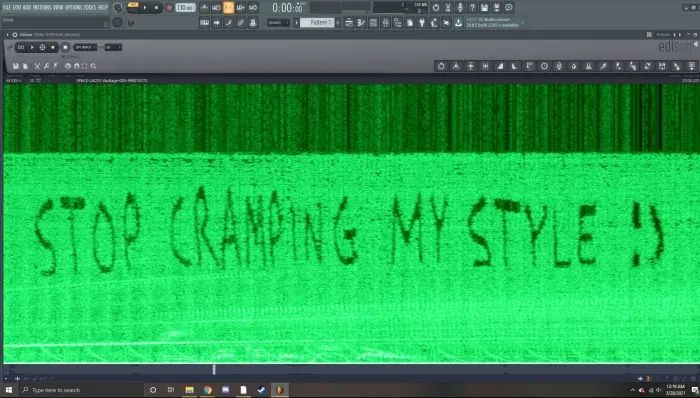The image size is (700, 398).
Task: Click the main transport play button
Action: point(145,8)
